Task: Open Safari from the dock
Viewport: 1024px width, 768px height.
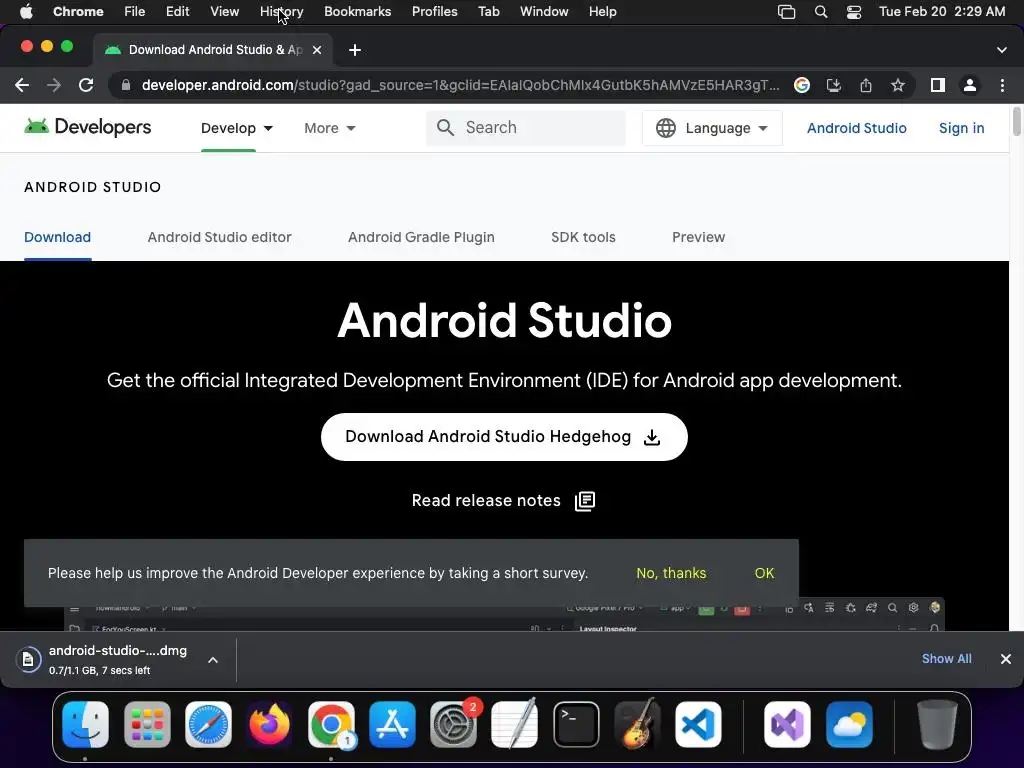Action: point(208,724)
